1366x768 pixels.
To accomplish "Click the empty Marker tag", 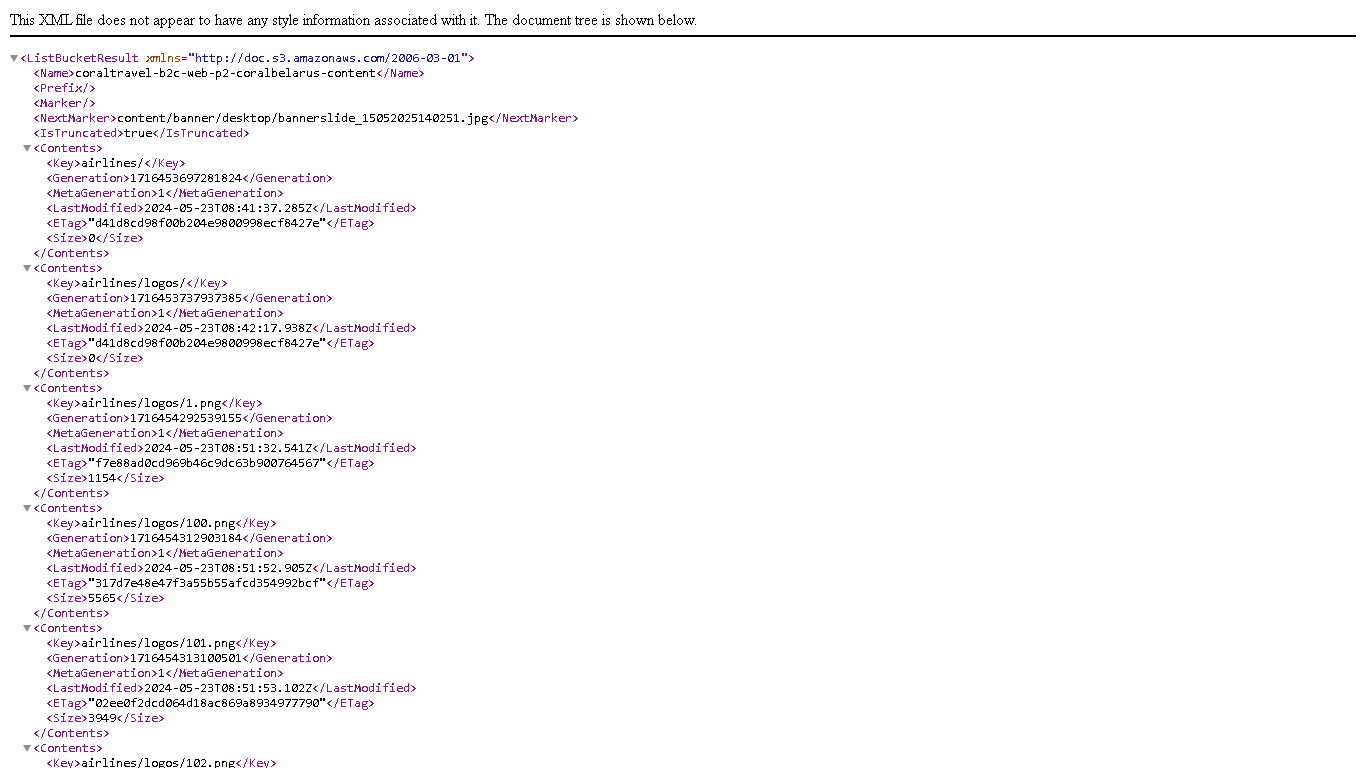I will pos(64,103).
